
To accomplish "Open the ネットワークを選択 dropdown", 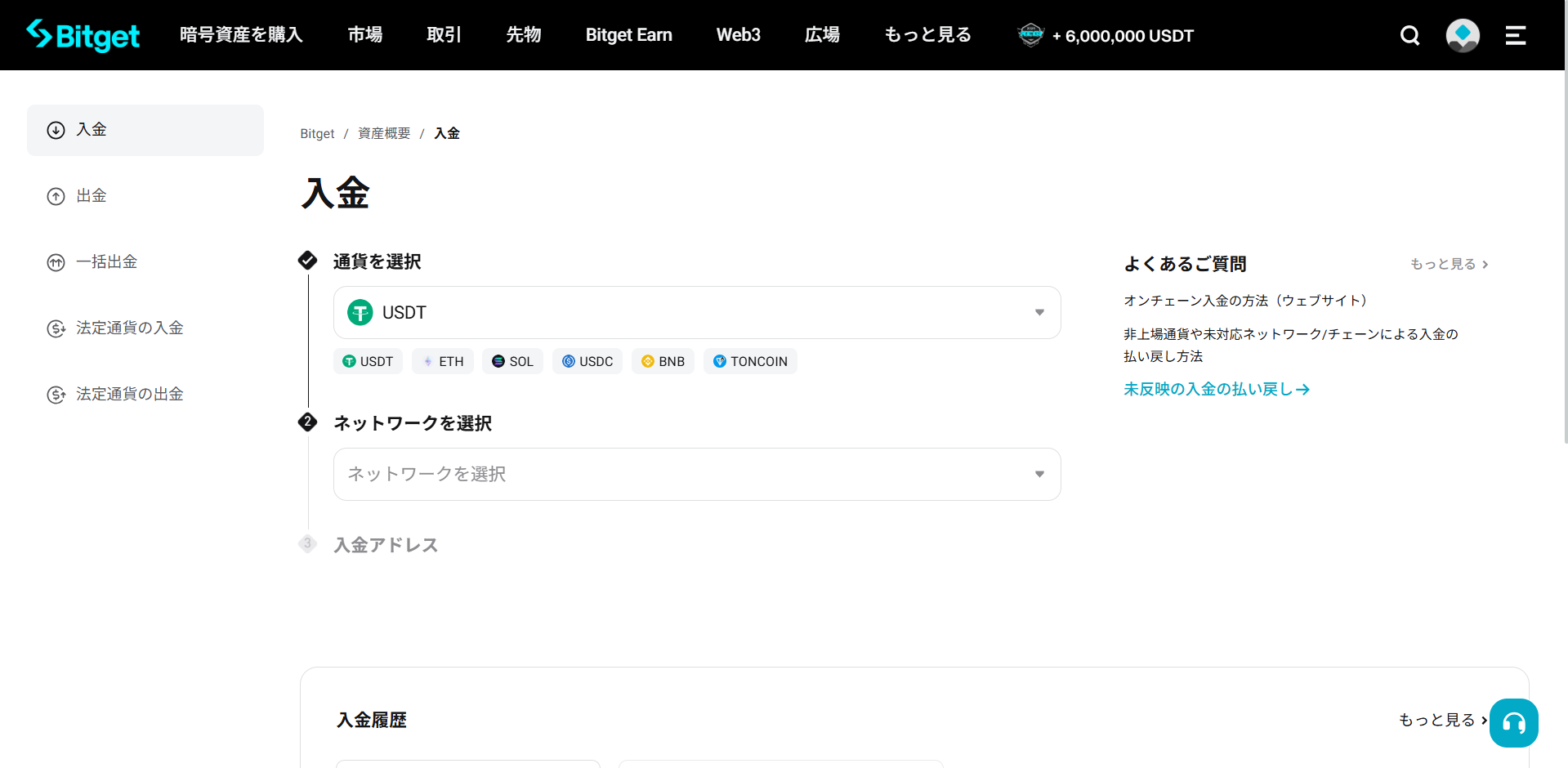I will (697, 474).
